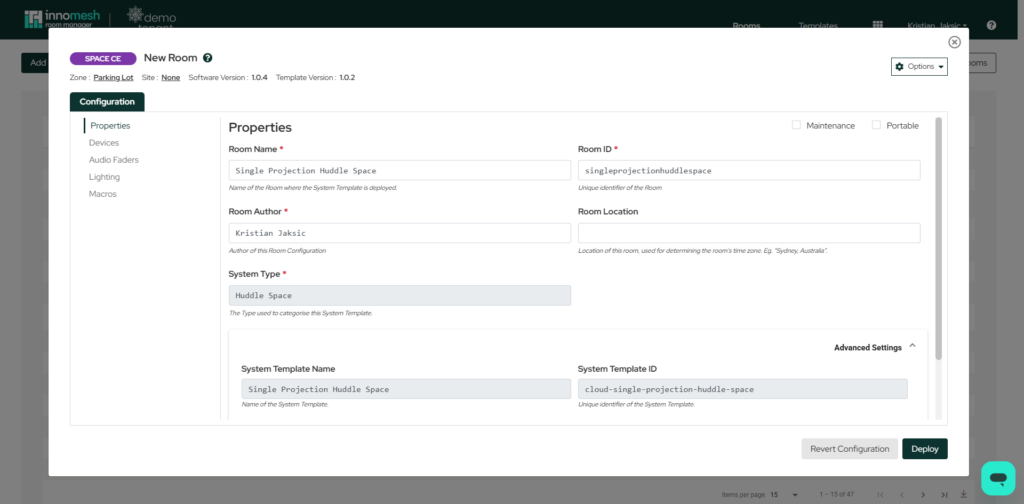Click into the Room Location field

pos(749,233)
